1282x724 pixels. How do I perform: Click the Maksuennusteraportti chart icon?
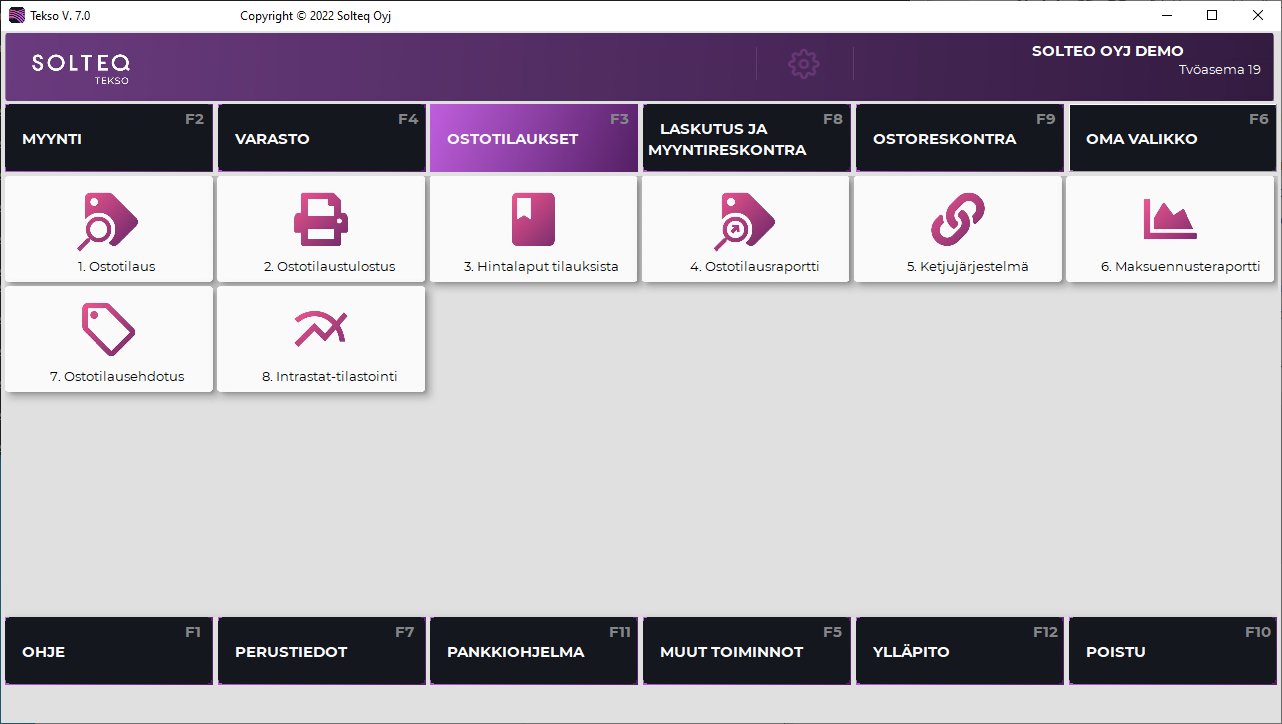[x=1170, y=220]
